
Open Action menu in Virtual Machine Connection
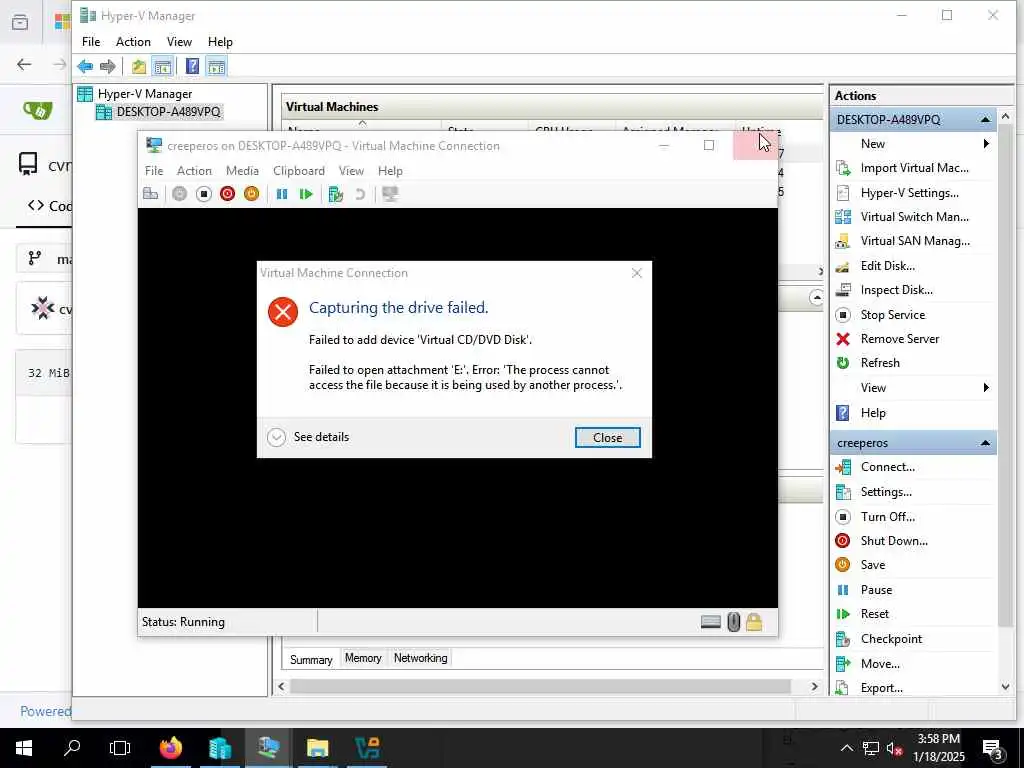[194, 170]
